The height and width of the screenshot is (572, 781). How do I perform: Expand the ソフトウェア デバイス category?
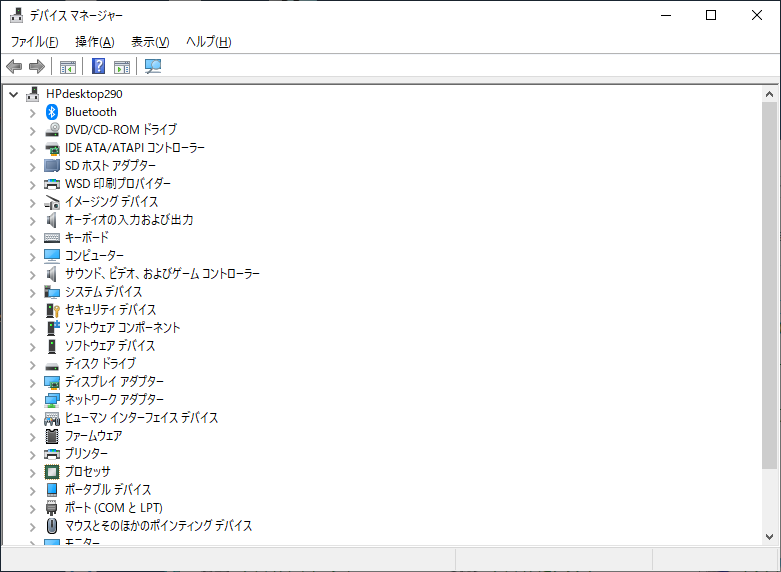(x=32, y=346)
